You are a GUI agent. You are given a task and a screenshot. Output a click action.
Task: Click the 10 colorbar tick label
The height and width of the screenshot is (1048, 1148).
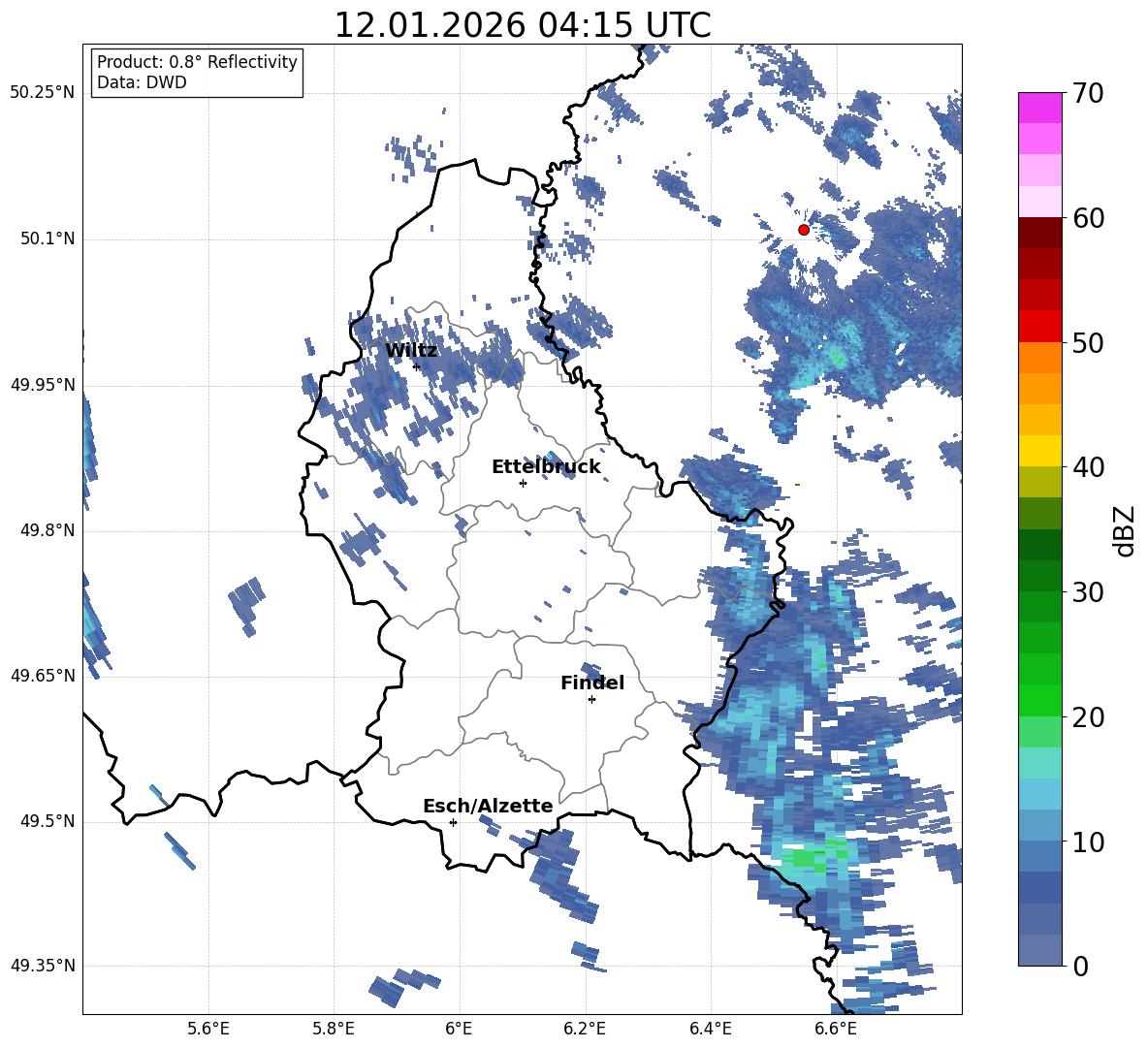pyautogui.click(x=1088, y=842)
